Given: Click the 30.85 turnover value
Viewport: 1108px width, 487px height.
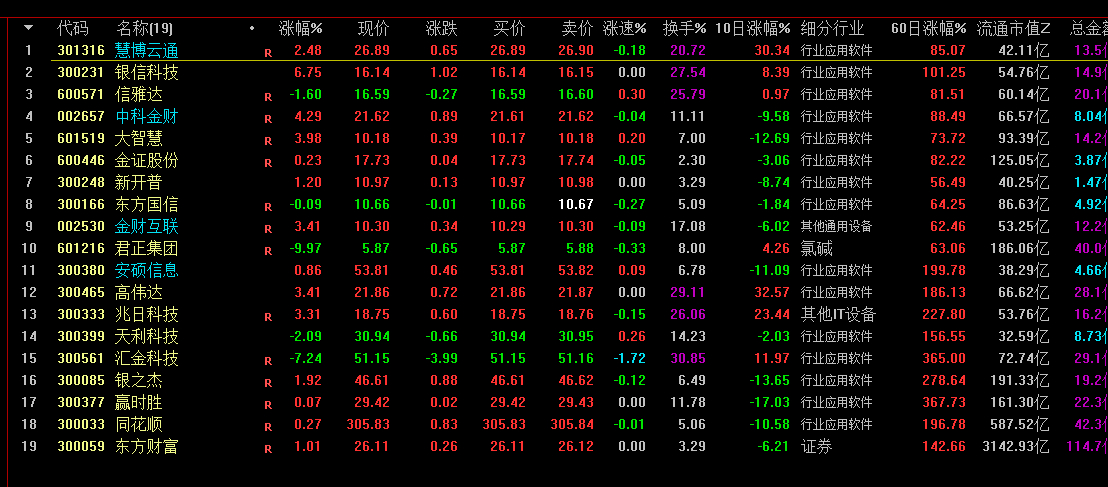Looking at the screenshot, I should click(x=688, y=358).
